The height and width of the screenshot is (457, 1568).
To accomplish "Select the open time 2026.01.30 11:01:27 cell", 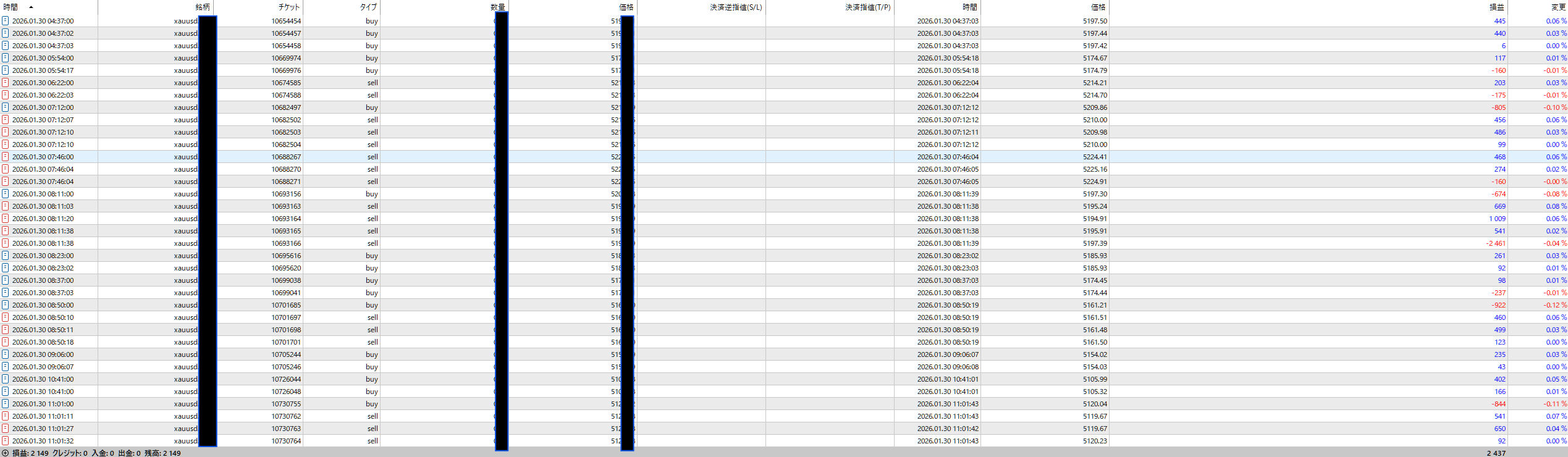I will [43, 429].
